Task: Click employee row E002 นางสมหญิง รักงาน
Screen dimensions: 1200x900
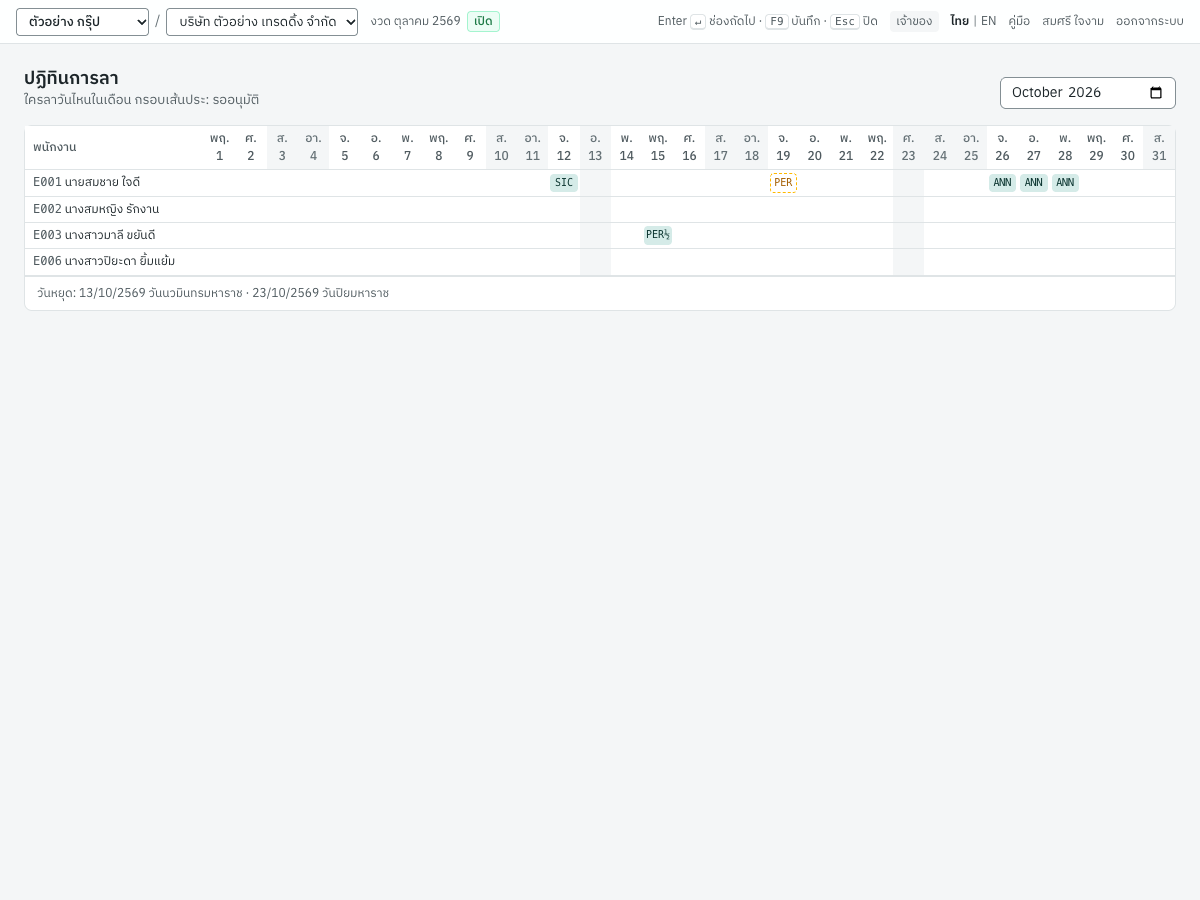Action: (x=600, y=209)
